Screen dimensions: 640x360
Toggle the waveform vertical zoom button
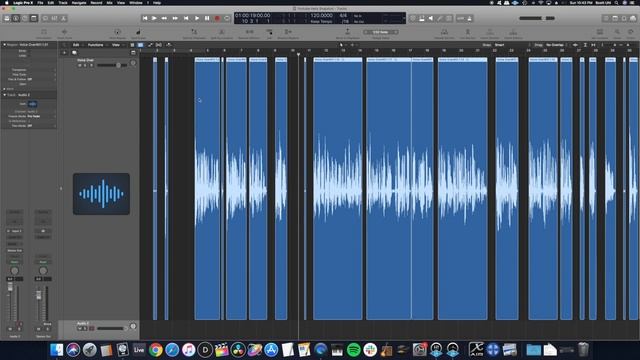pyautogui.click(x=575, y=45)
